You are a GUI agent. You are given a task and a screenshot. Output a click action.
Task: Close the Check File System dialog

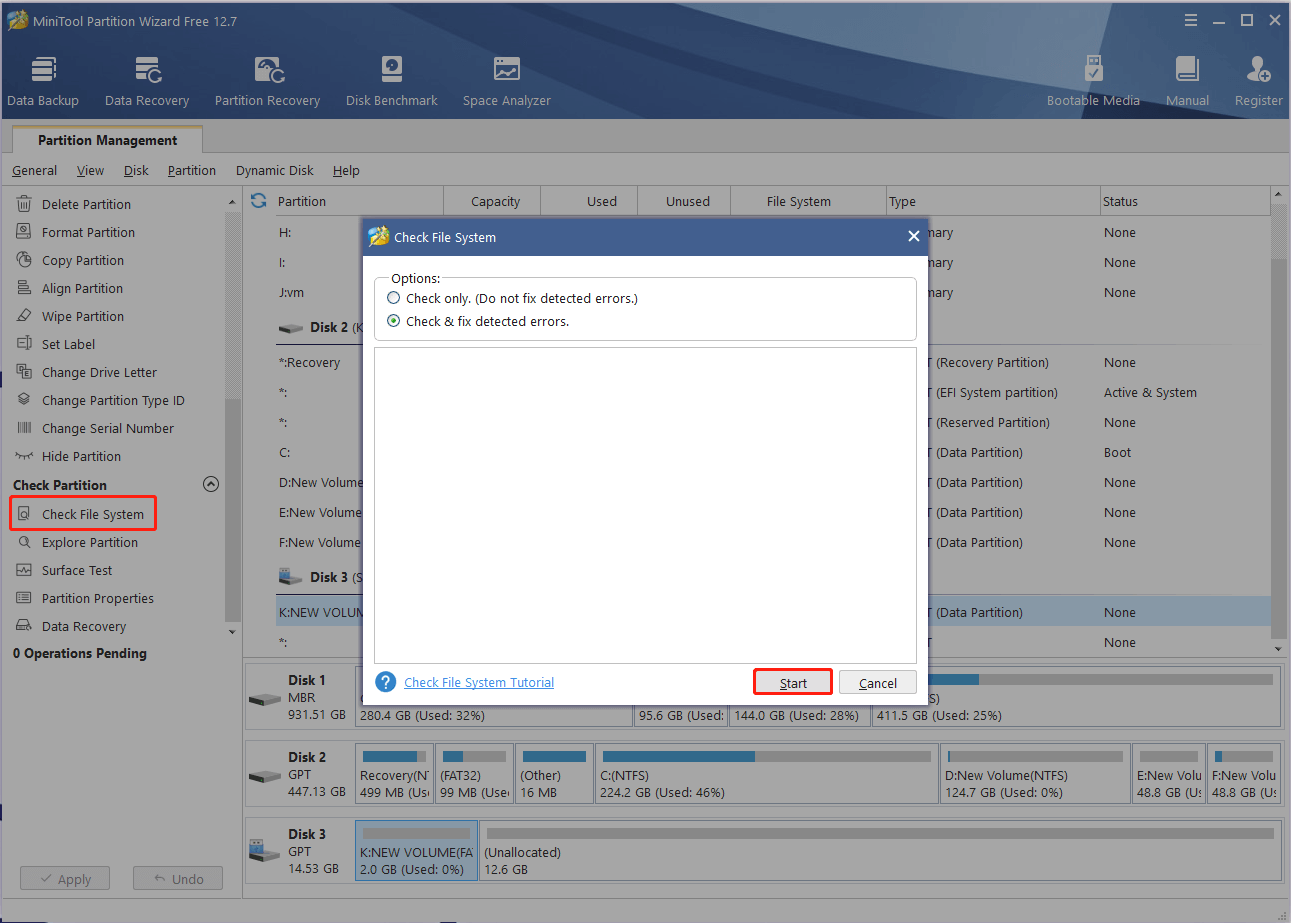click(913, 237)
